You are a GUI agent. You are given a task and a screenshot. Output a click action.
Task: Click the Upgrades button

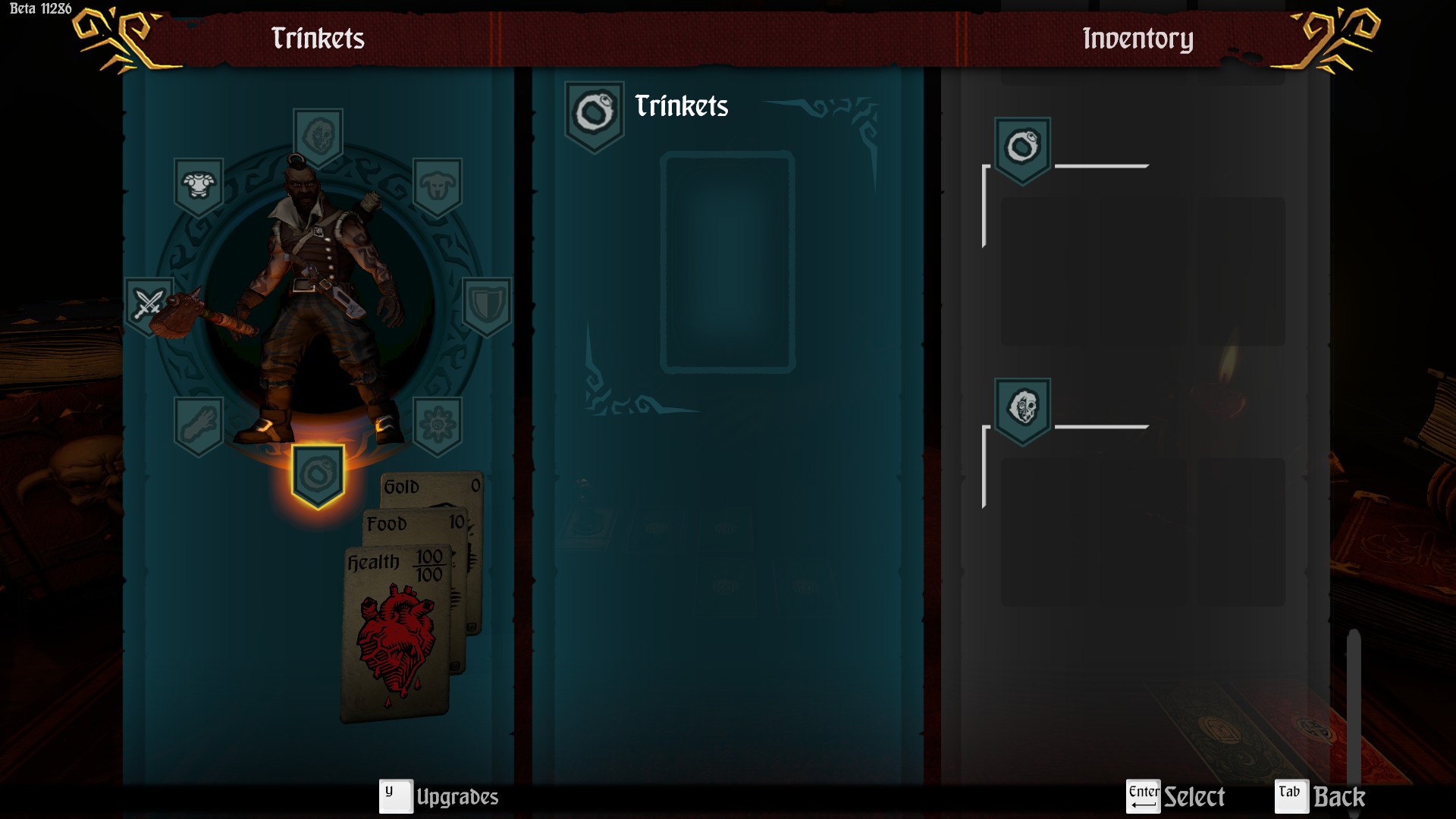click(440, 797)
